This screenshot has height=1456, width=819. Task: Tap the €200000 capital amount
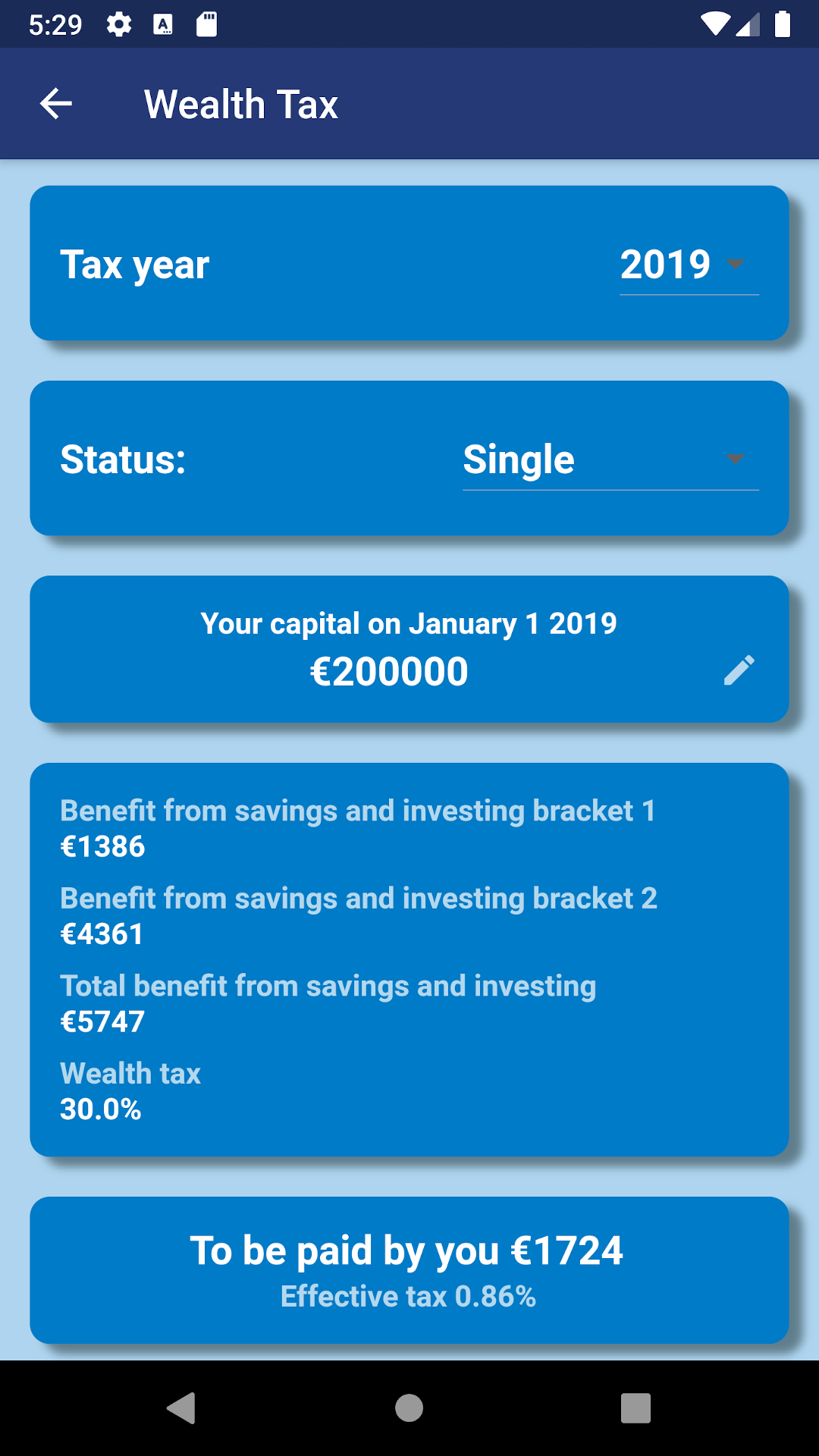click(x=389, y=672)
